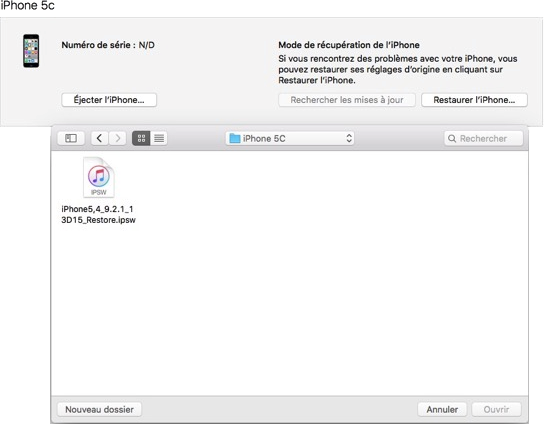
Task: Select iPhone5,4_9.2.1_13D15_Restore.ipsw file name
Action: pyautogui.click(x=98, y=214)
